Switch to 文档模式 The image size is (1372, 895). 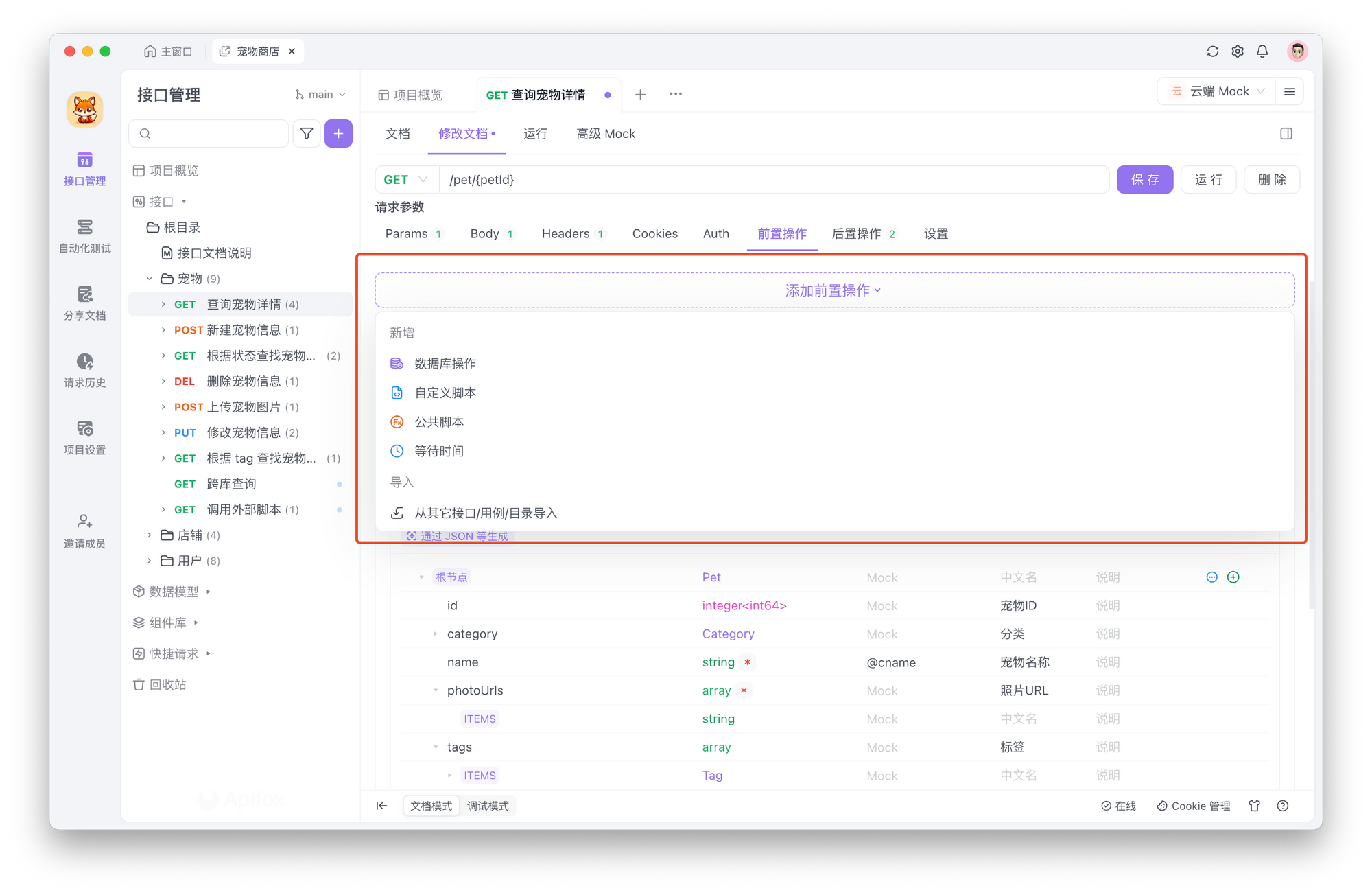pos(431,806)
